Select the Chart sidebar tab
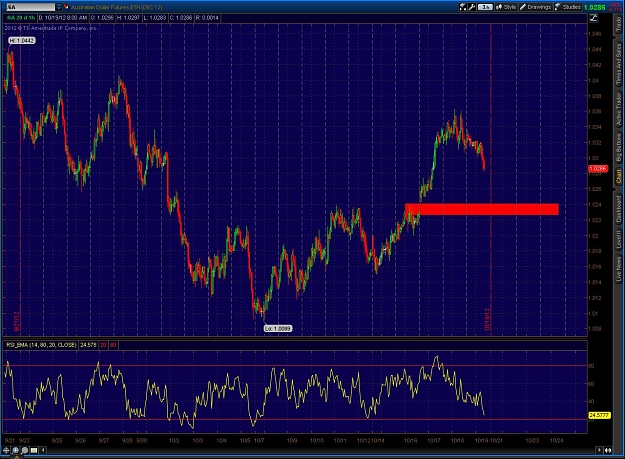The image size is (625, 459). pyautogui.click(x=618, y=176)
